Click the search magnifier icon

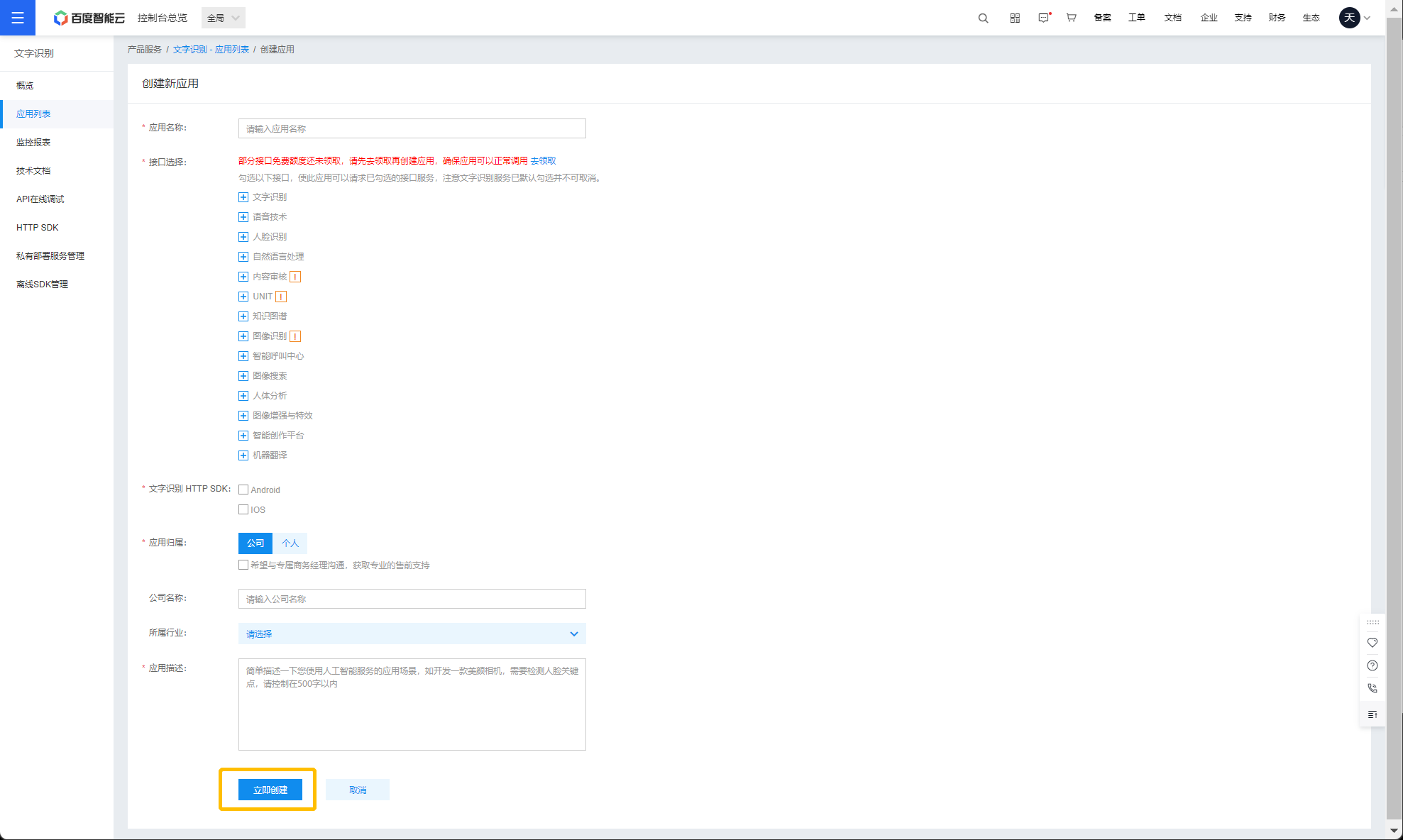click(983, 18)
